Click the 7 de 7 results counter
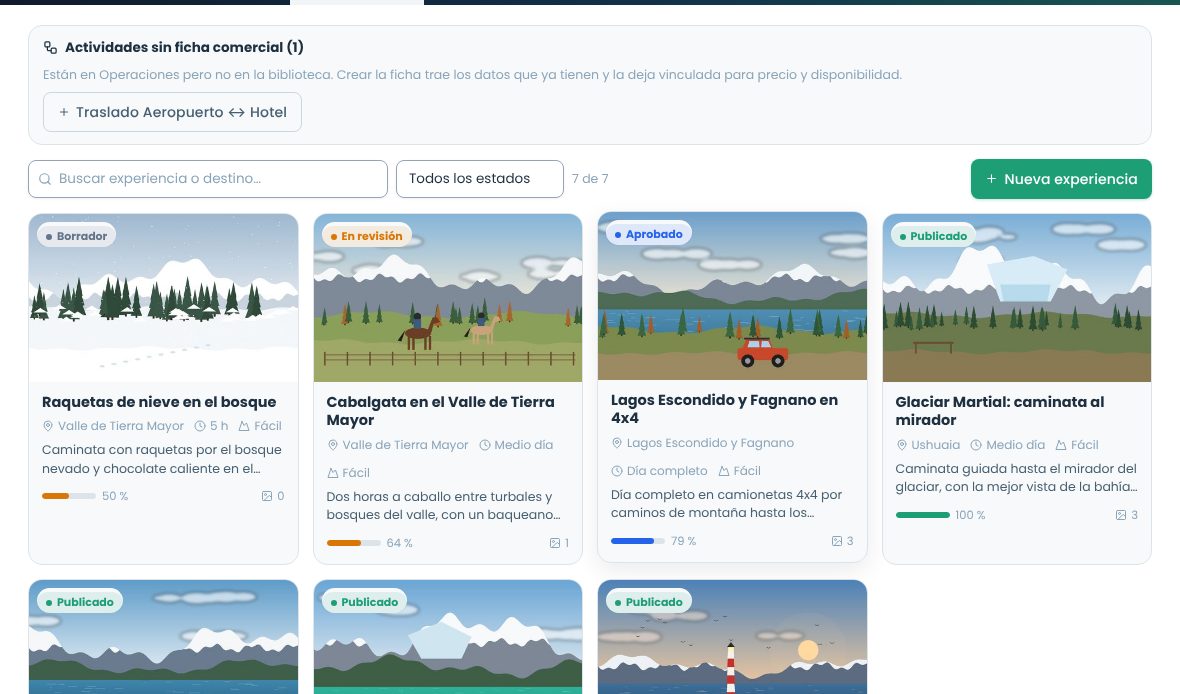1180x694 pixels. [590, 179]
